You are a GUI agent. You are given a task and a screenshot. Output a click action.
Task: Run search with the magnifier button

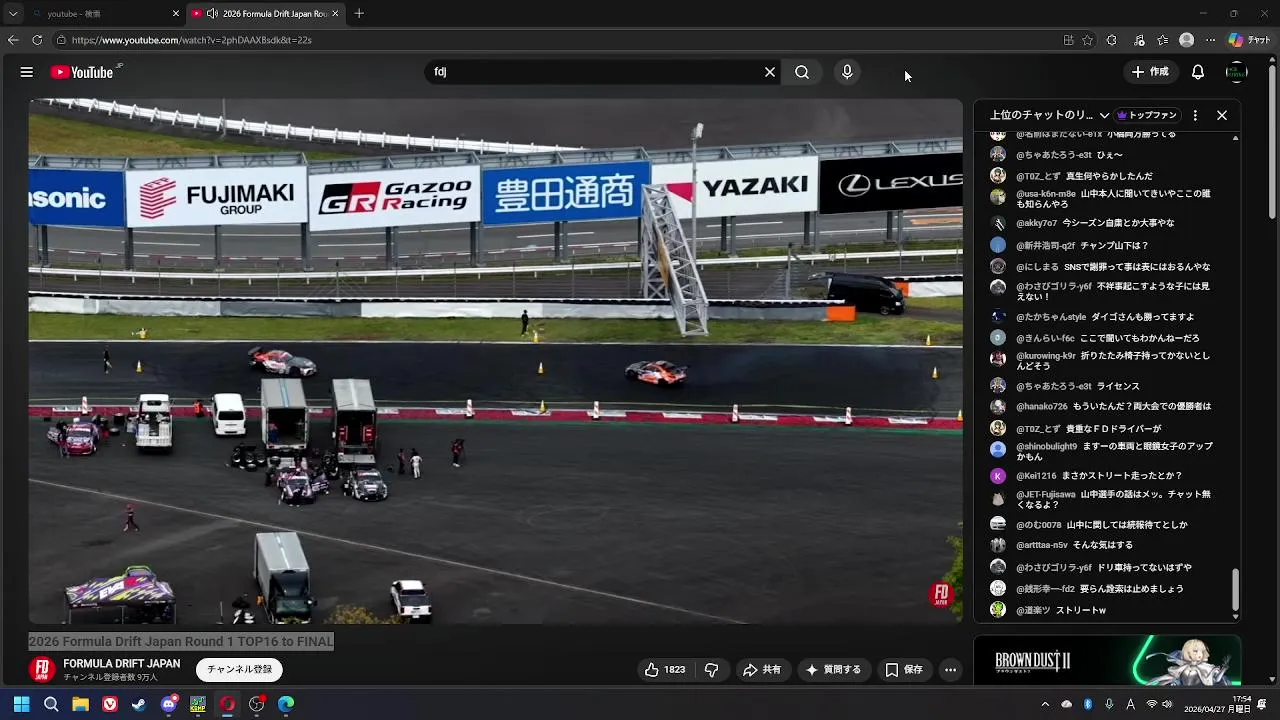802,72
